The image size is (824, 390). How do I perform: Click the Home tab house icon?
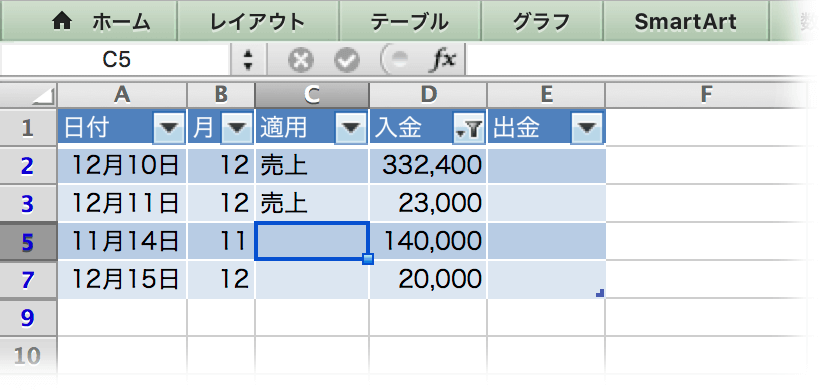point(63,21)
